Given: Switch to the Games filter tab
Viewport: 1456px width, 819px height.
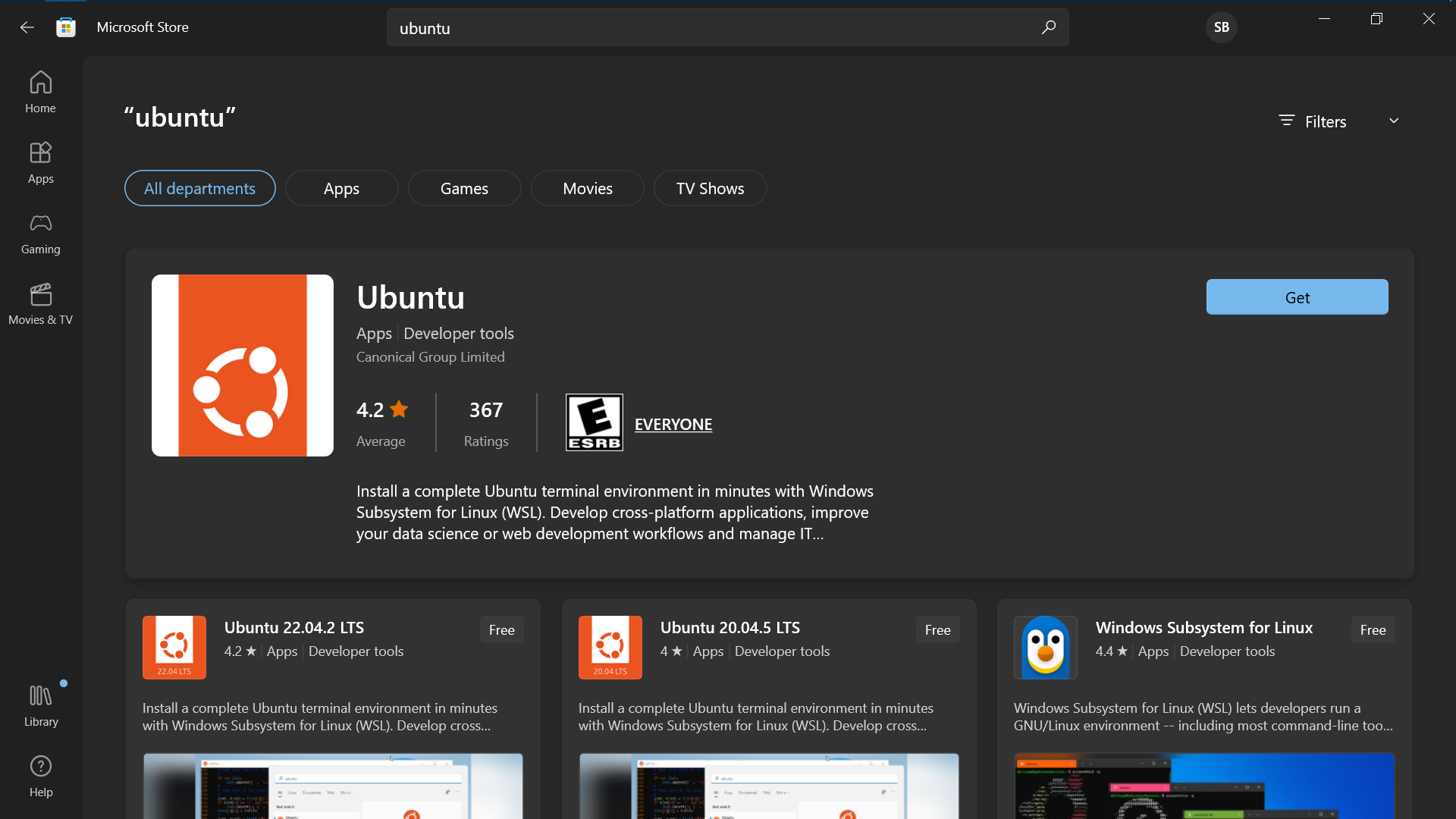Looking at the screenshot, I should click(x=464, y=188).
